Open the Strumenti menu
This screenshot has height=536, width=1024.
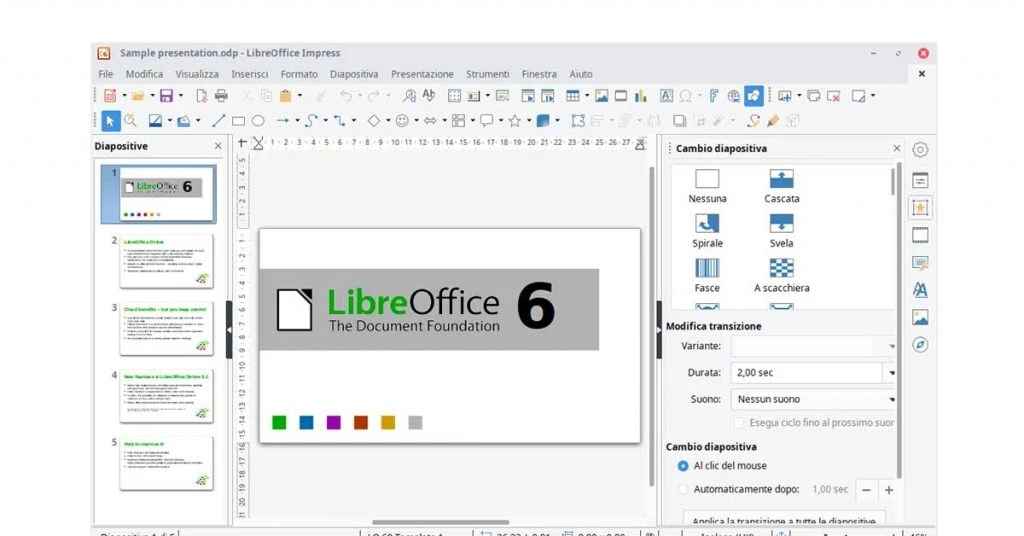[x=487, y=74]
